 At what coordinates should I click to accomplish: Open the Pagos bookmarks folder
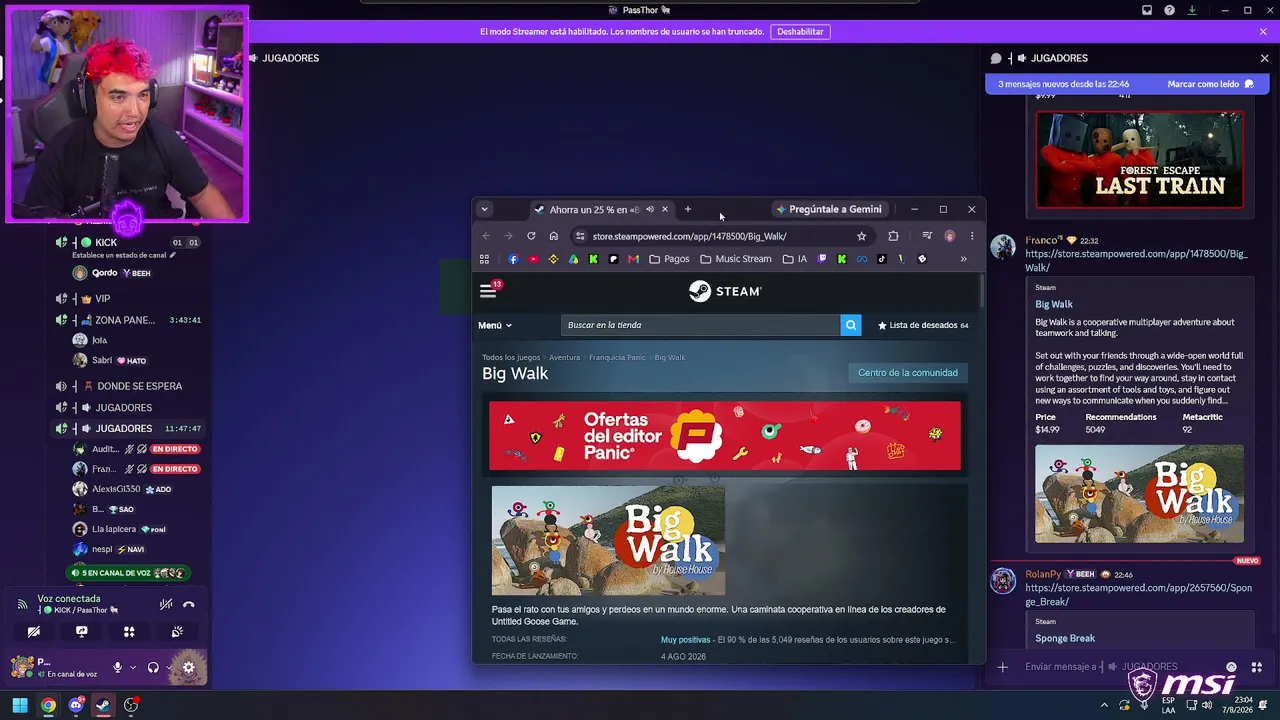coord(669,259)
